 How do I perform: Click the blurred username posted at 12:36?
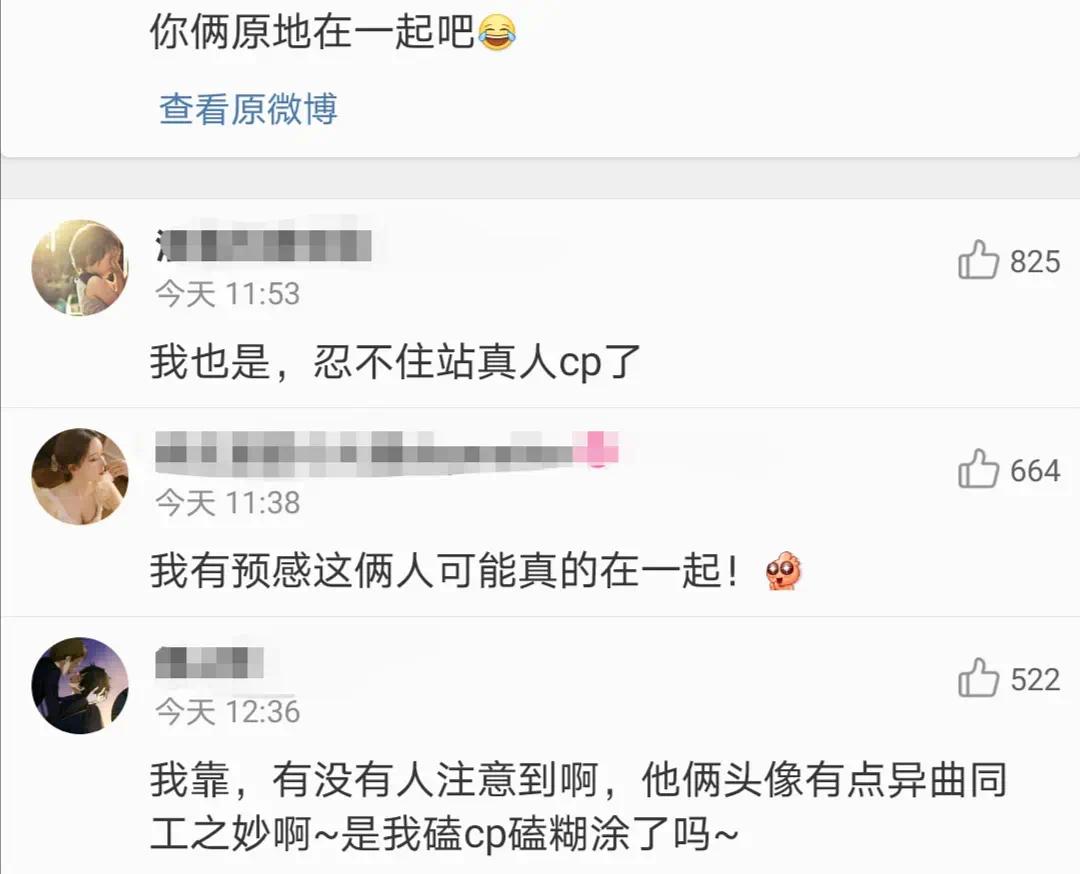pos(209,663)
